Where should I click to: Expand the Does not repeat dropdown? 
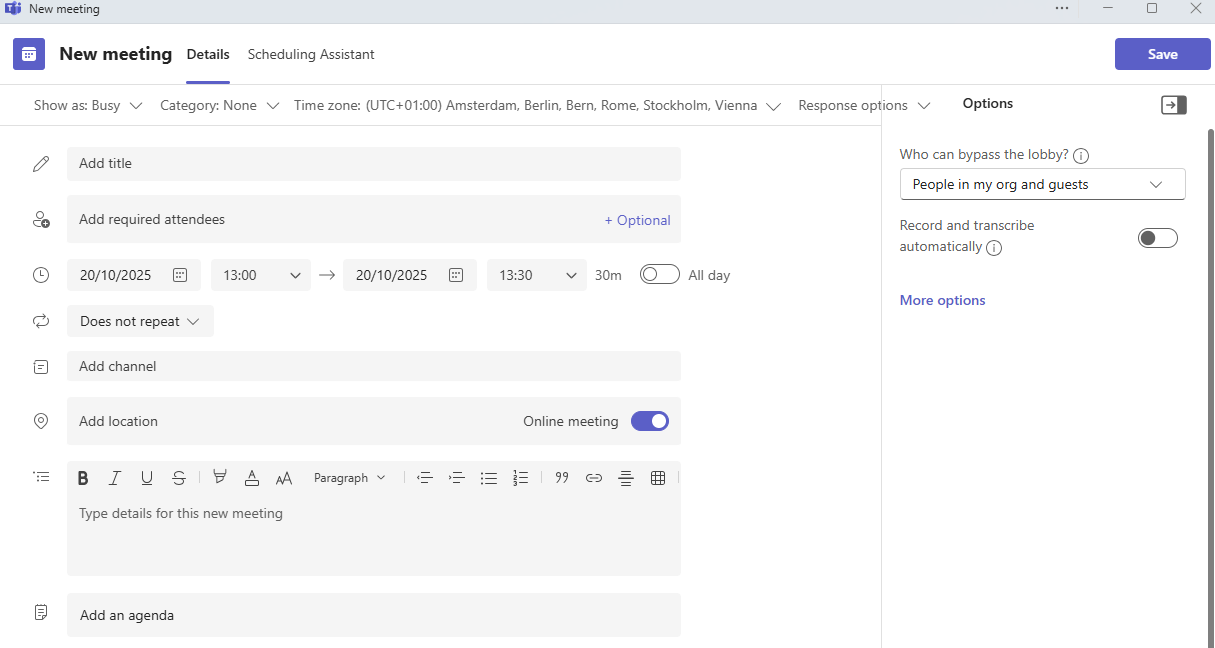point(140,321)
